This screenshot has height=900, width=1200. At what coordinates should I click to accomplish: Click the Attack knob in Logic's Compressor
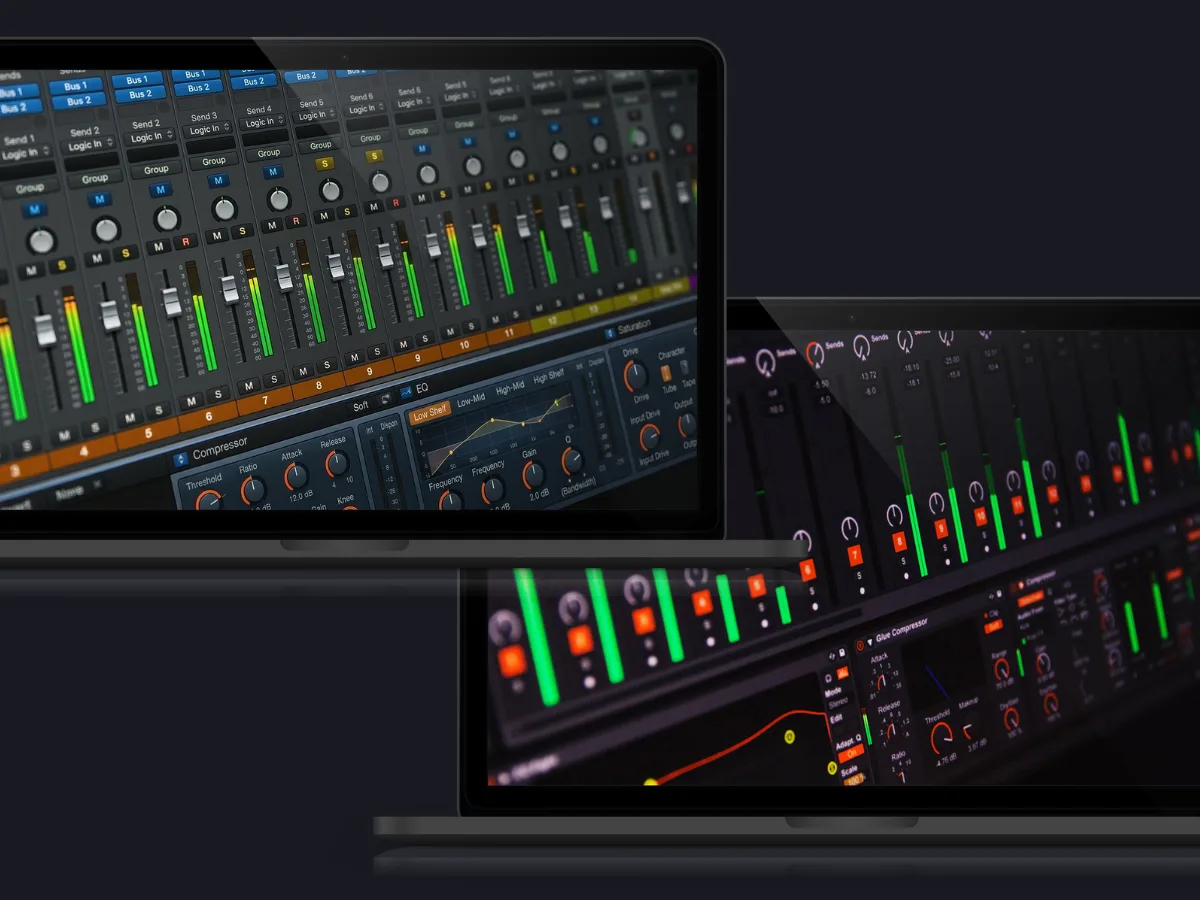tap(296, 477)
